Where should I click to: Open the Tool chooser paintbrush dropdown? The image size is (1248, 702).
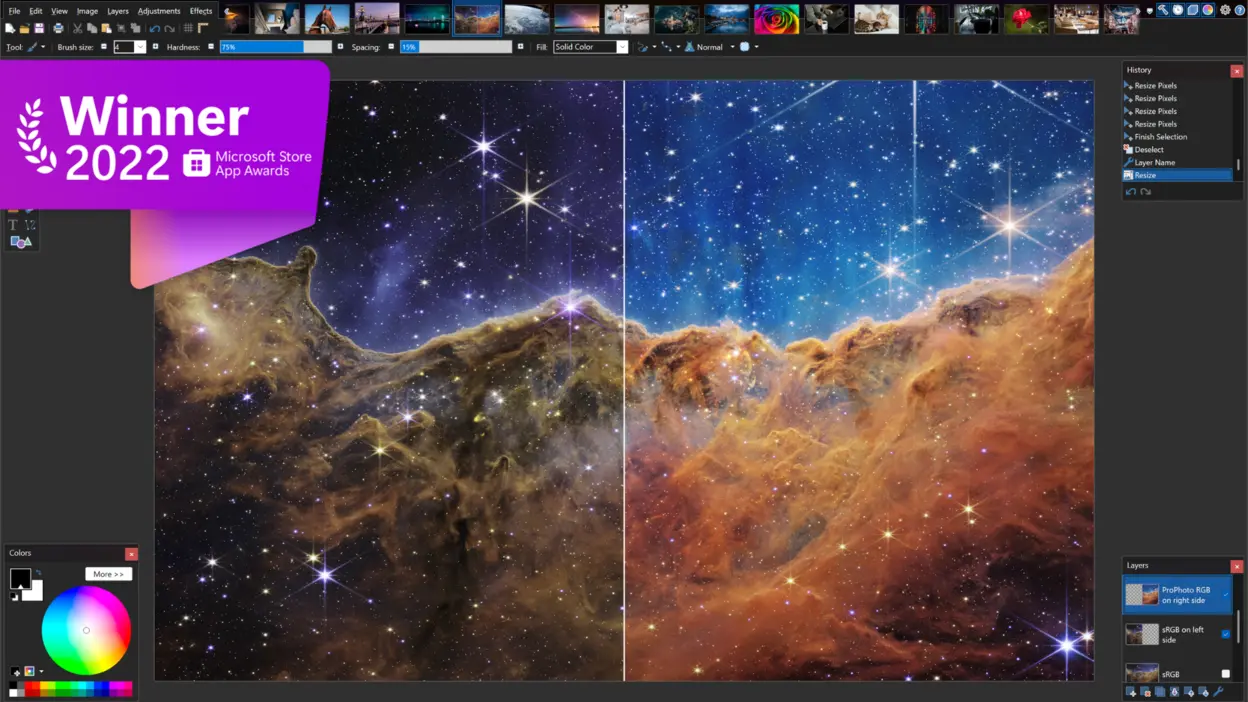[x=36, y=47]
